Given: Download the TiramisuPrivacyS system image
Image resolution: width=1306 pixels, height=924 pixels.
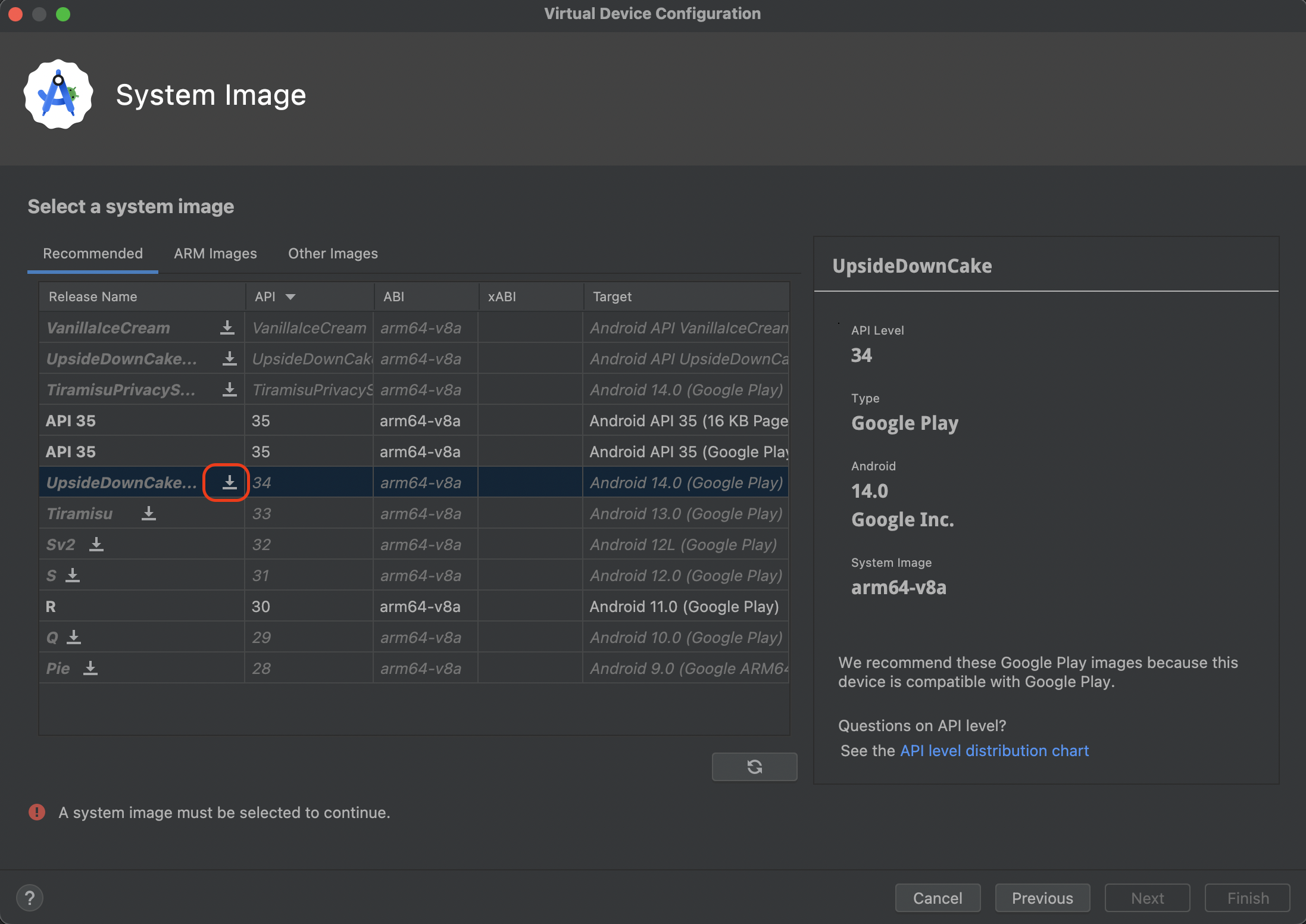Looking at the screenshot, I should click(229, 390).
